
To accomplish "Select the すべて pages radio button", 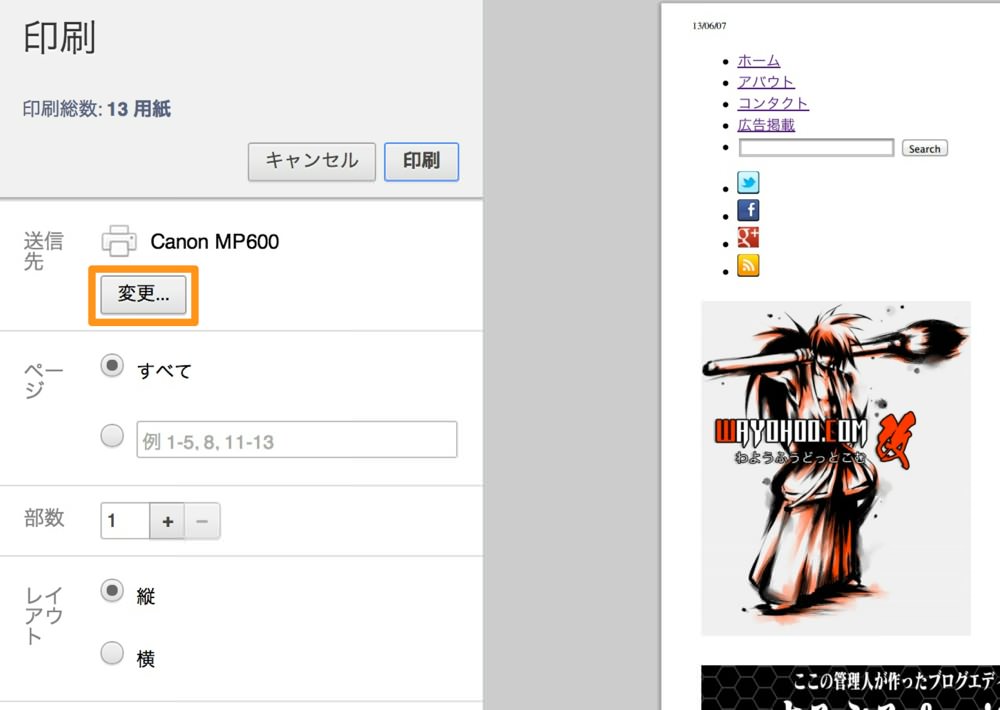I will point(112,366).
